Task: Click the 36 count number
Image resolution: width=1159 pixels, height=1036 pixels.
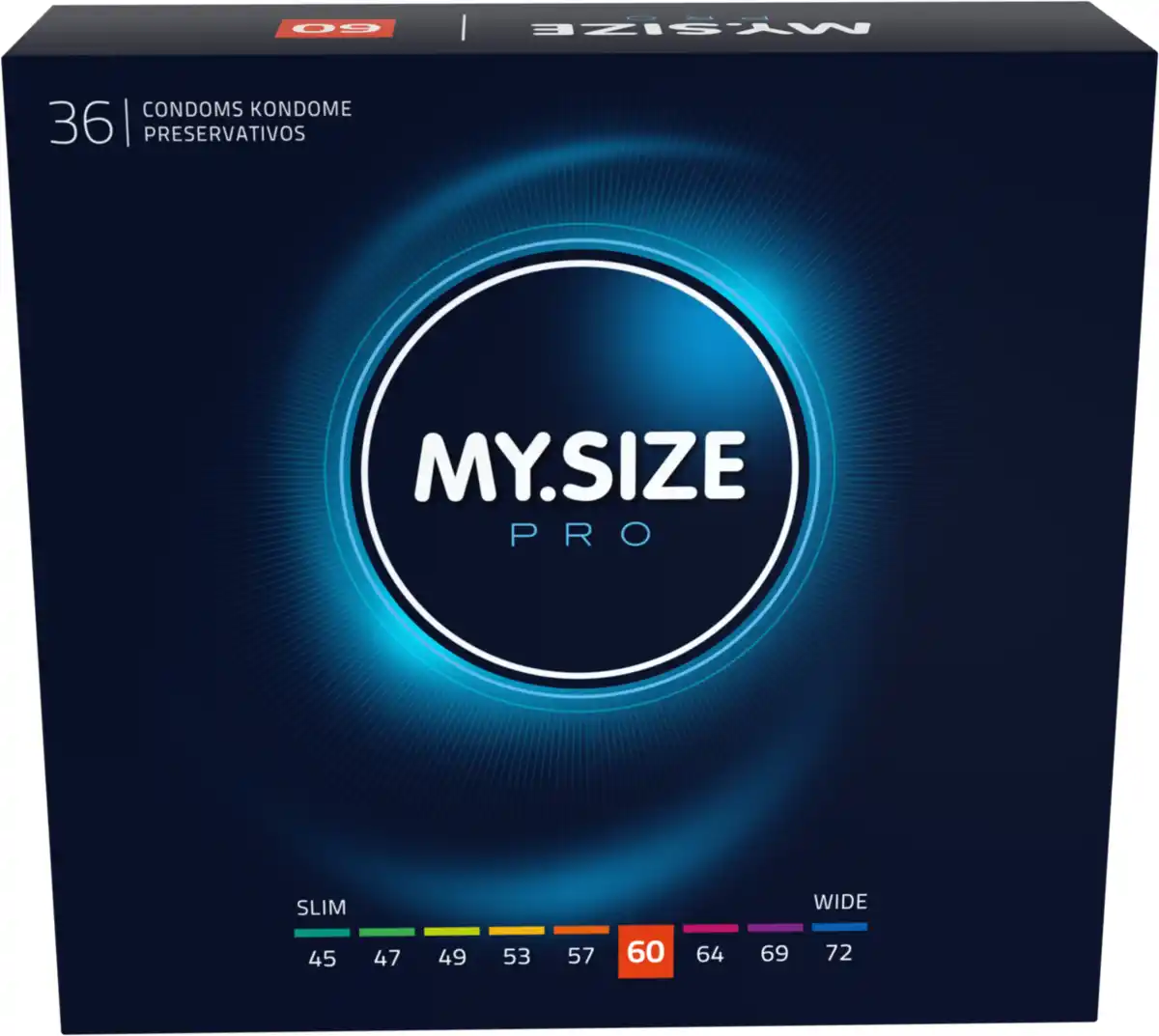Action: 81,124
